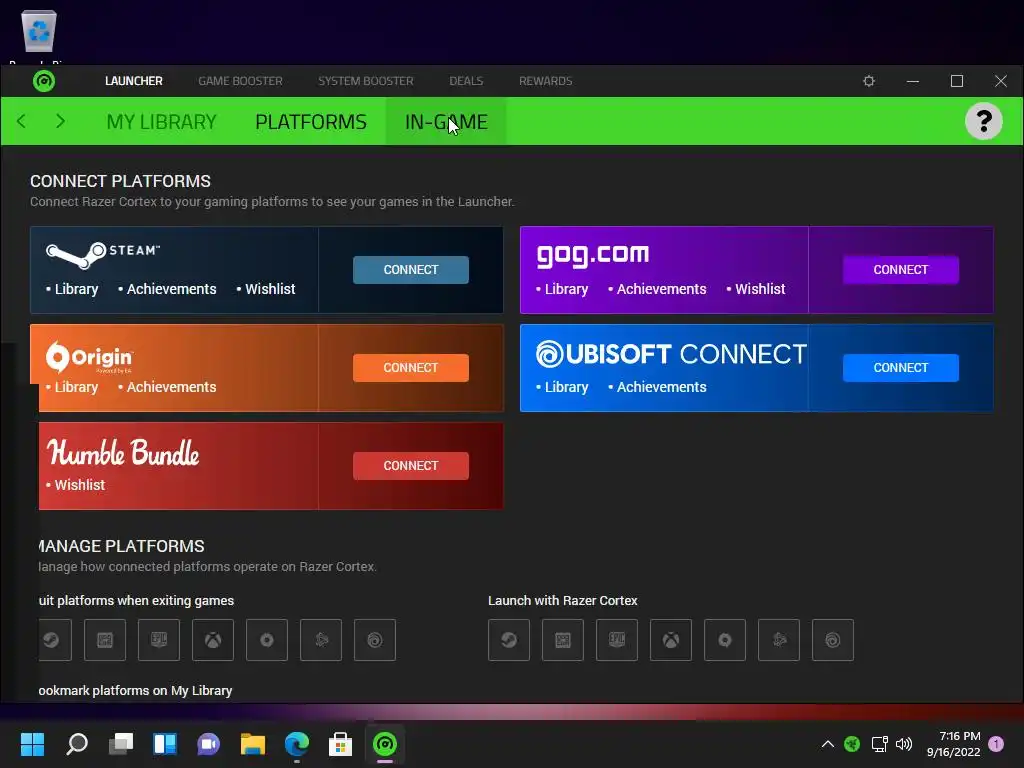Toggle Origin under Quit platforms when exiting games
1024x768 pixels.
click(x=266, y=640)
